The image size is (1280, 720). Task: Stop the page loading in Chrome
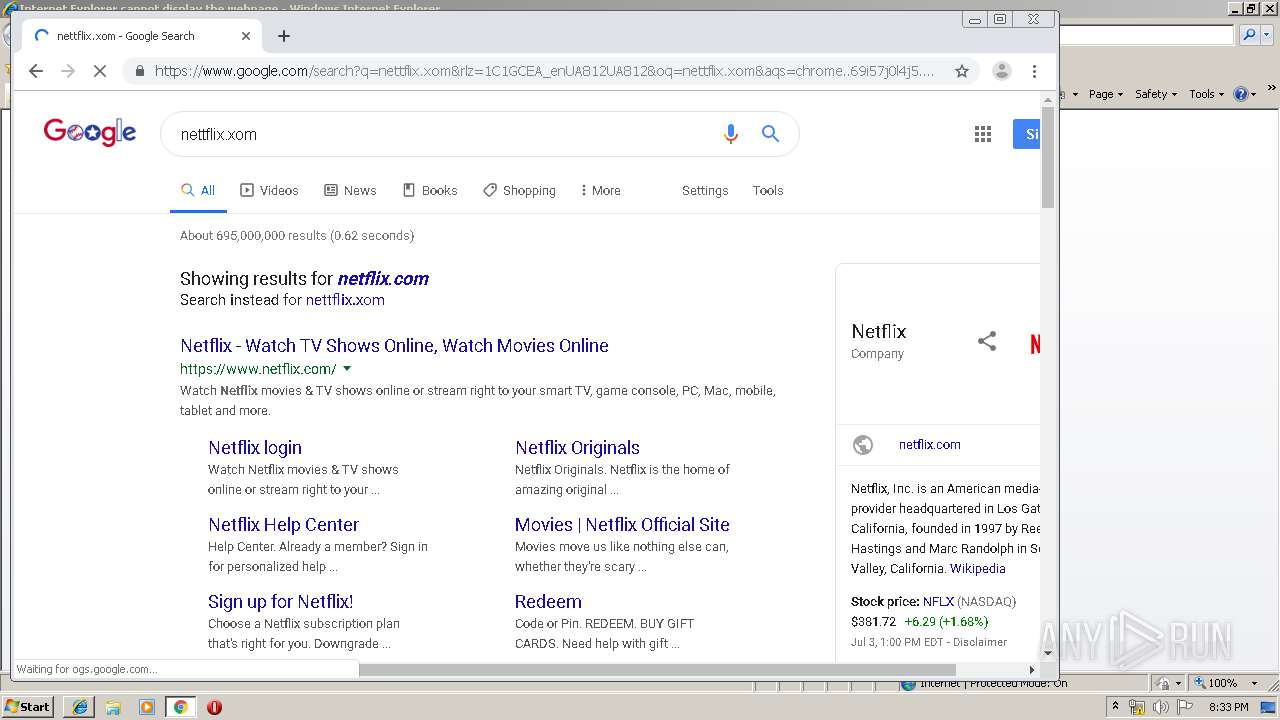100,71
